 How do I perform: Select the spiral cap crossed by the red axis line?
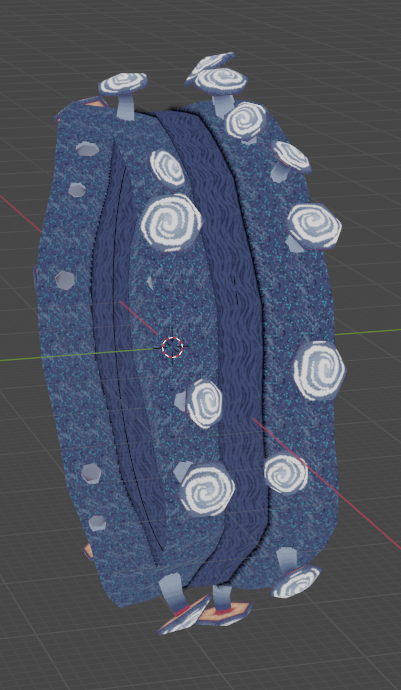[x=286, y=473]
